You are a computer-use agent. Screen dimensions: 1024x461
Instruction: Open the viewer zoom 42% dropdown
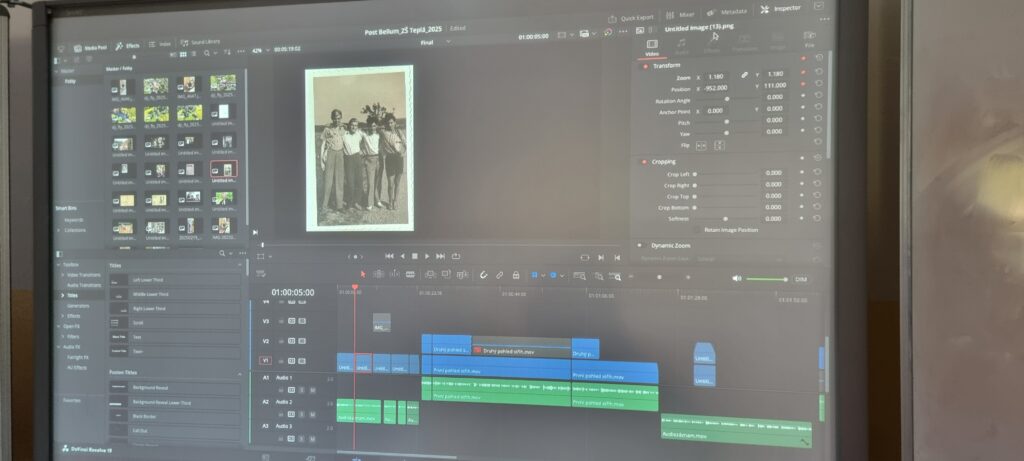pyautogui.click(x=260, y=50)
